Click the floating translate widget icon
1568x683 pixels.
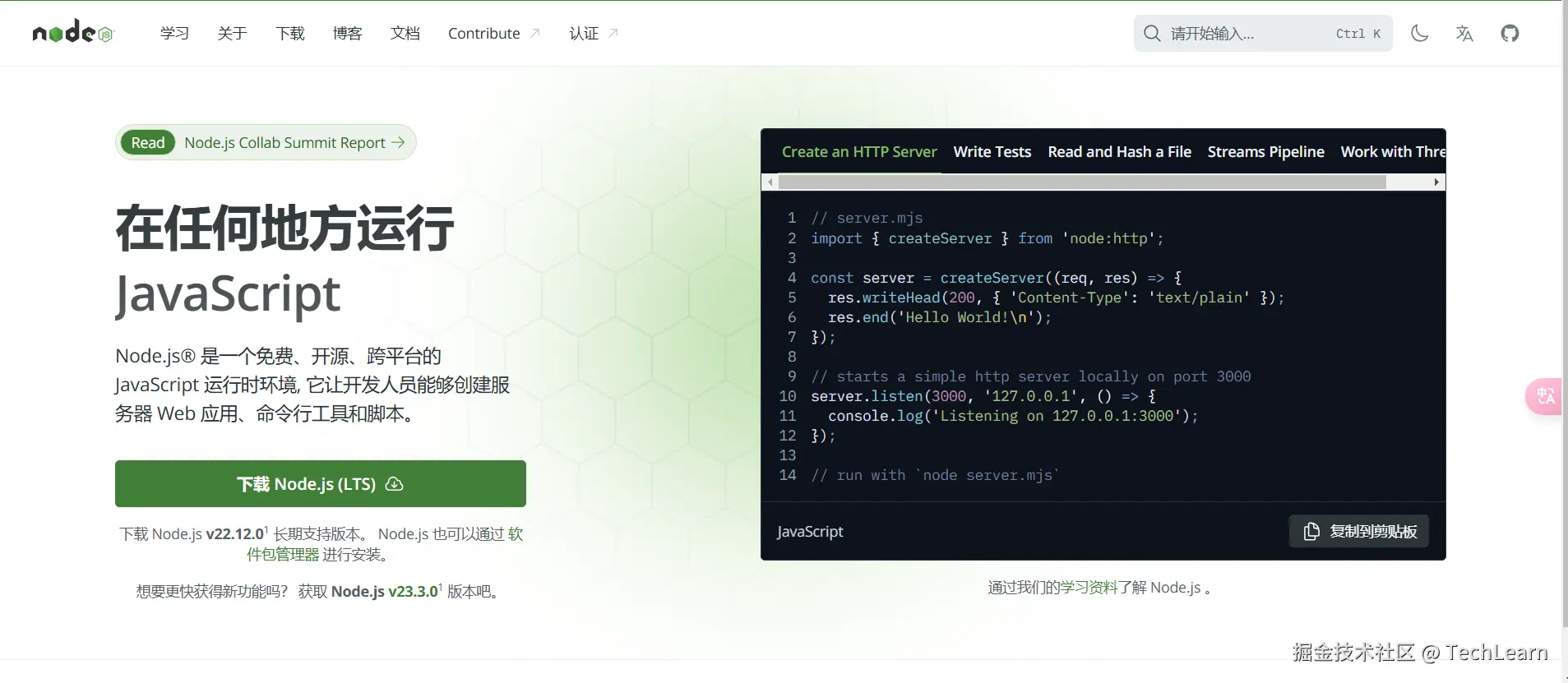(x=1545, y=396)
